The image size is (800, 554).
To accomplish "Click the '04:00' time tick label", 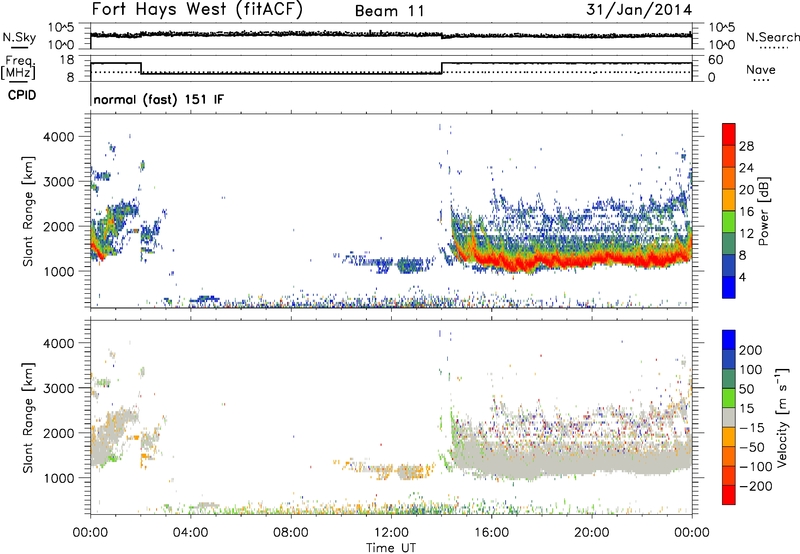I will (x=191, y=533).
